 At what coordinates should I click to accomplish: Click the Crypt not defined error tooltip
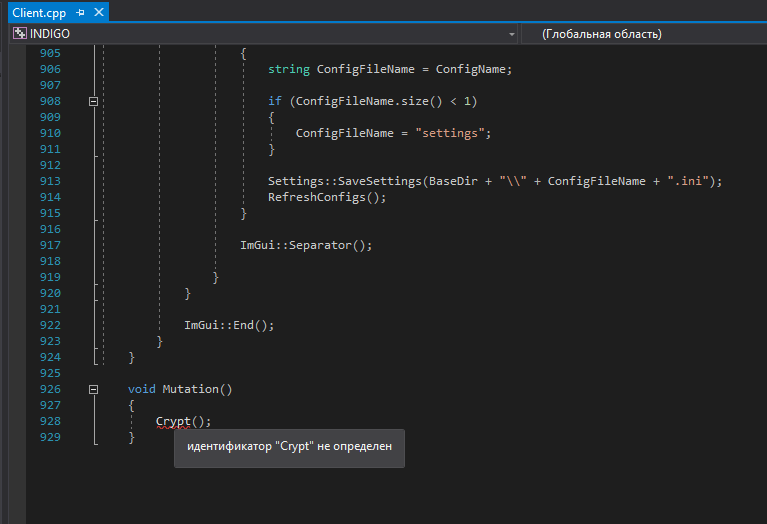(x=290, y=446)
